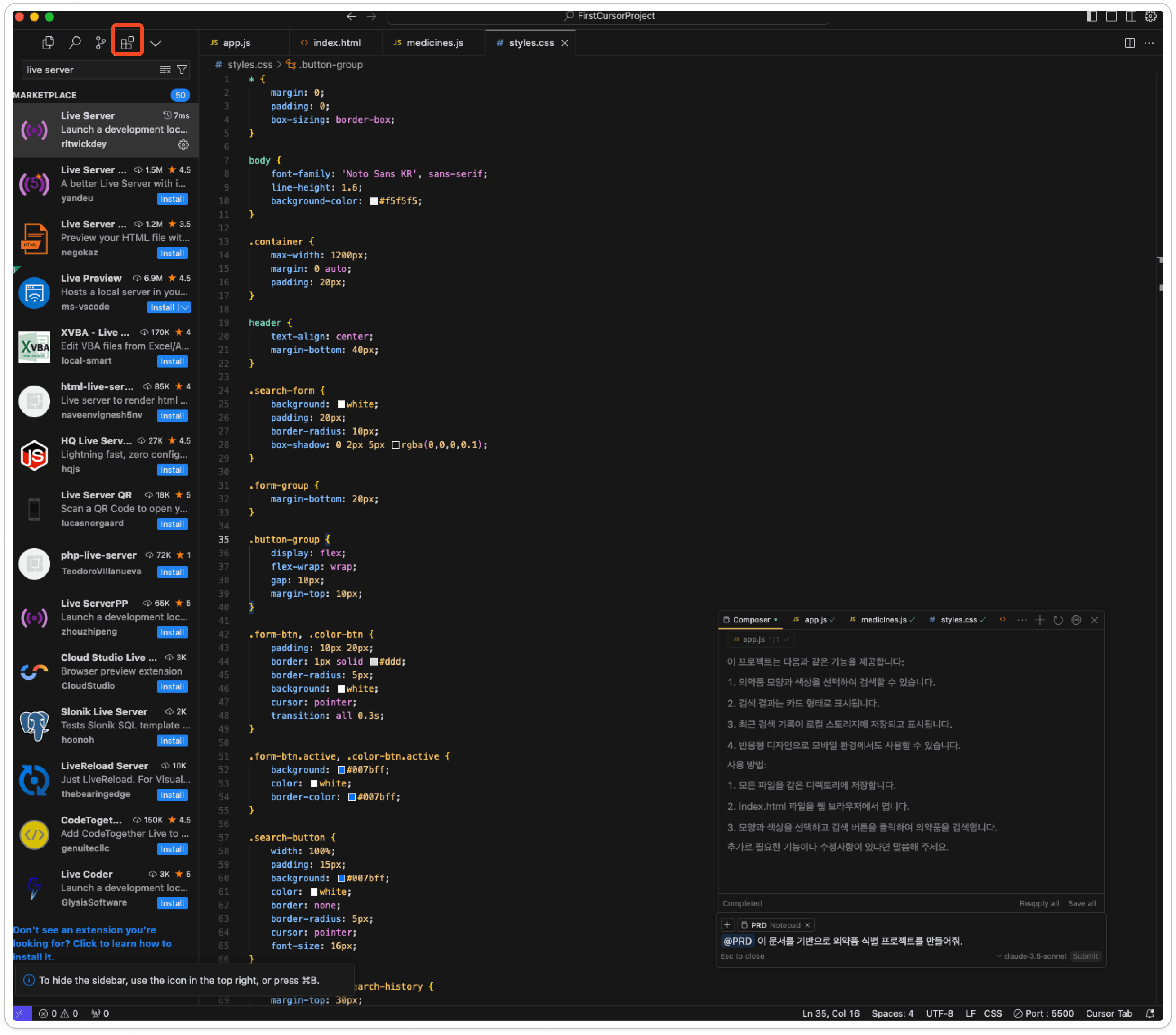
Task: Toggle primary sidebar visibility in title bar
Action: click(1091, 16)
